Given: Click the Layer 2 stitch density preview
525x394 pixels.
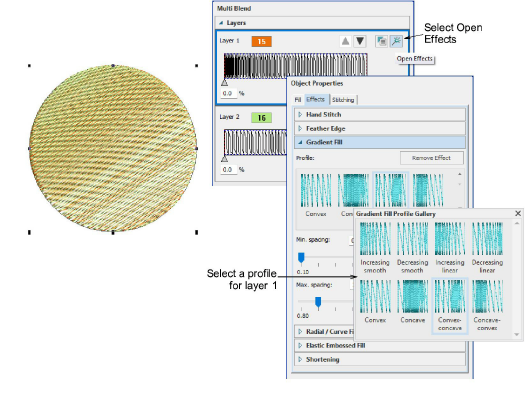Looking at the screenshot, I should pos(255,142).
